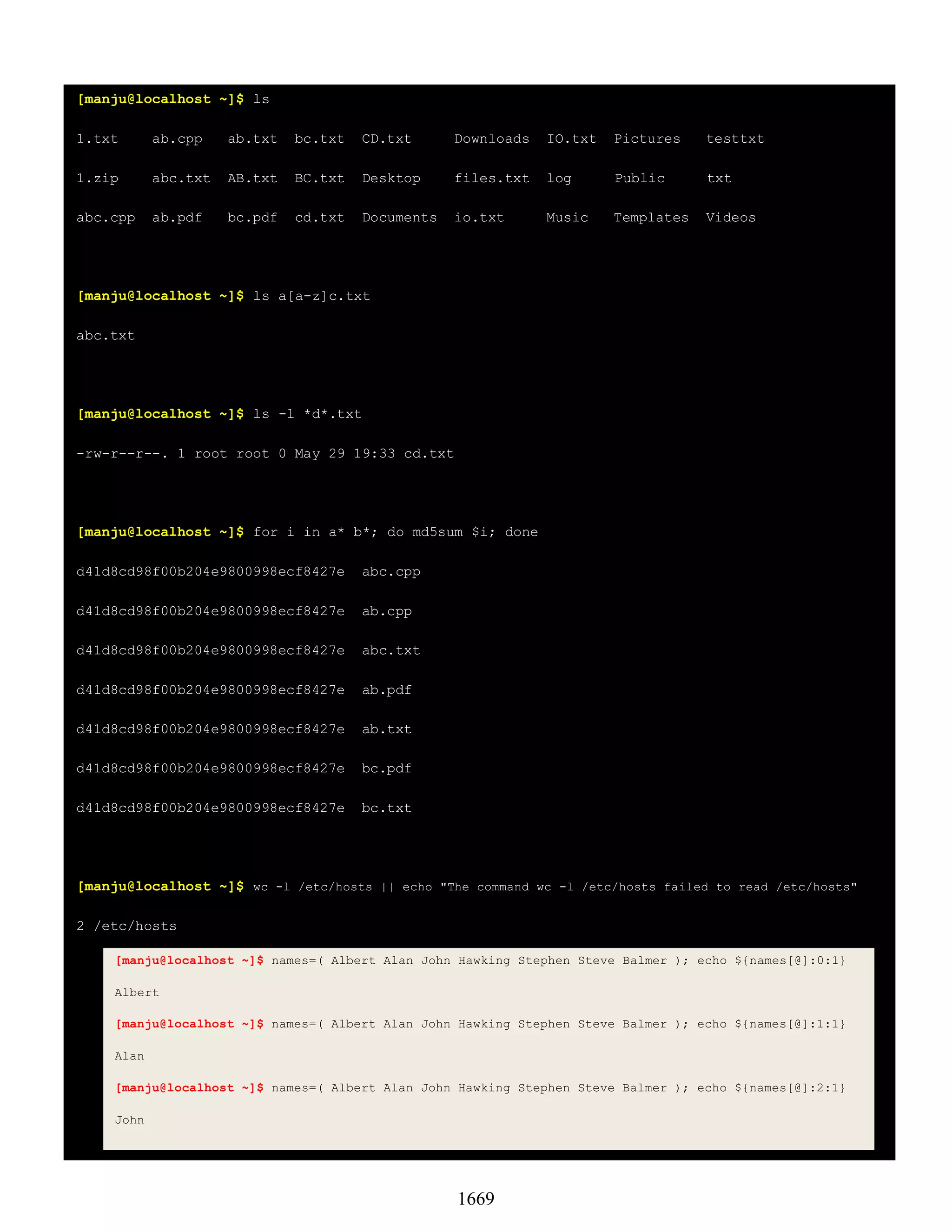Click the 1.txt file name in the listing
The width and height of the screenshot is (952, 1232).
[98, 139]
